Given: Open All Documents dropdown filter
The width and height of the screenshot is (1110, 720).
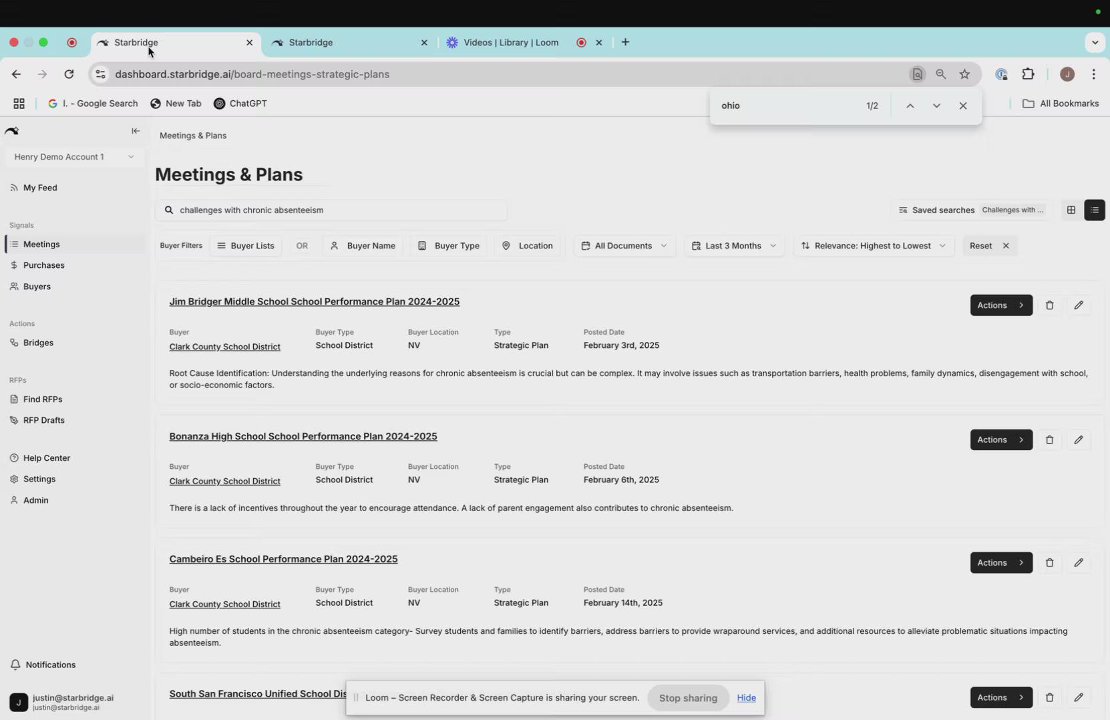Looking at the screenshot, I should pos(624,246).
